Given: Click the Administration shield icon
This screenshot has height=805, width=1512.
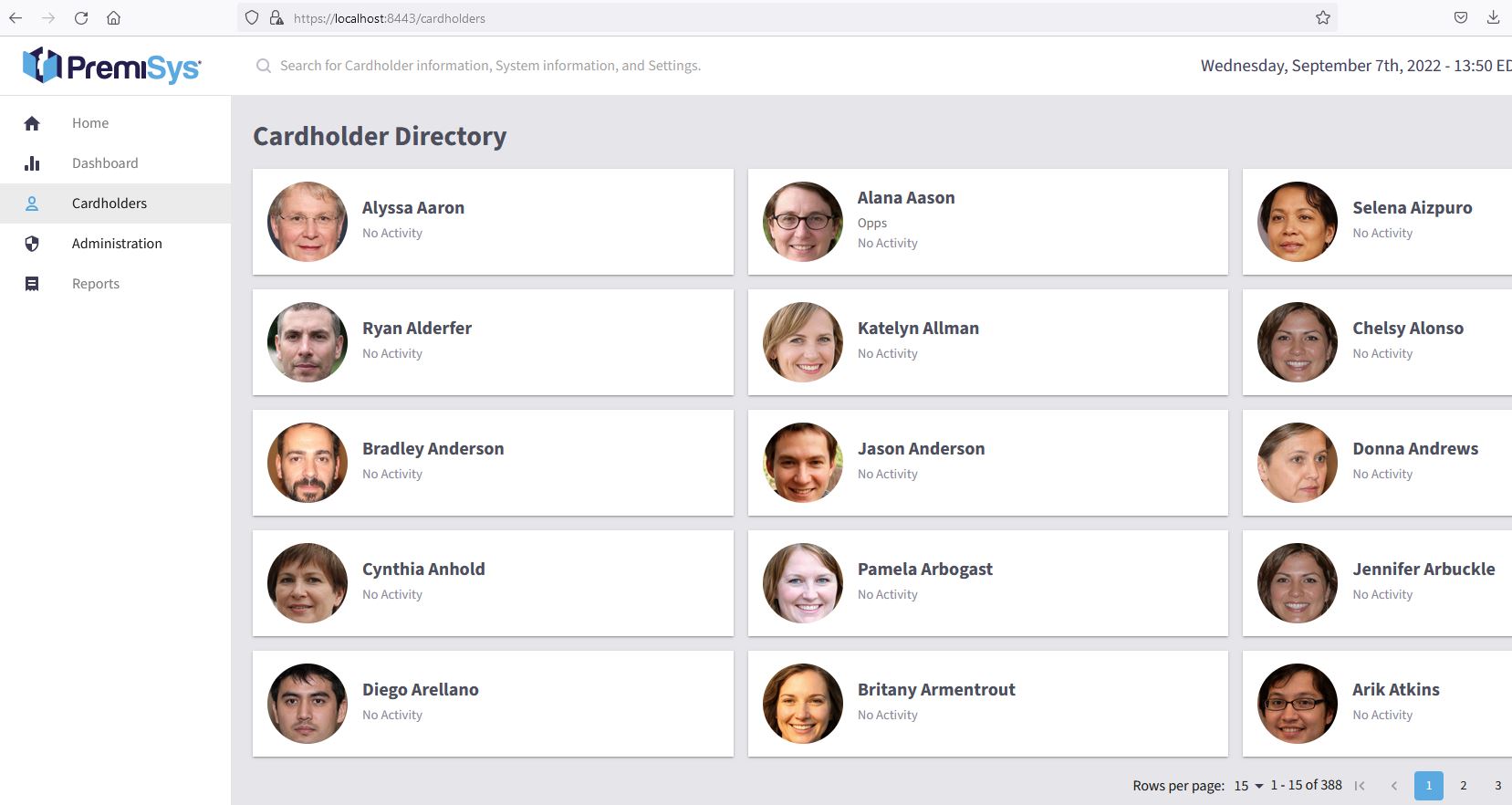Looking at the screenshot, I should pyautogui.click(x=32, y=244).
